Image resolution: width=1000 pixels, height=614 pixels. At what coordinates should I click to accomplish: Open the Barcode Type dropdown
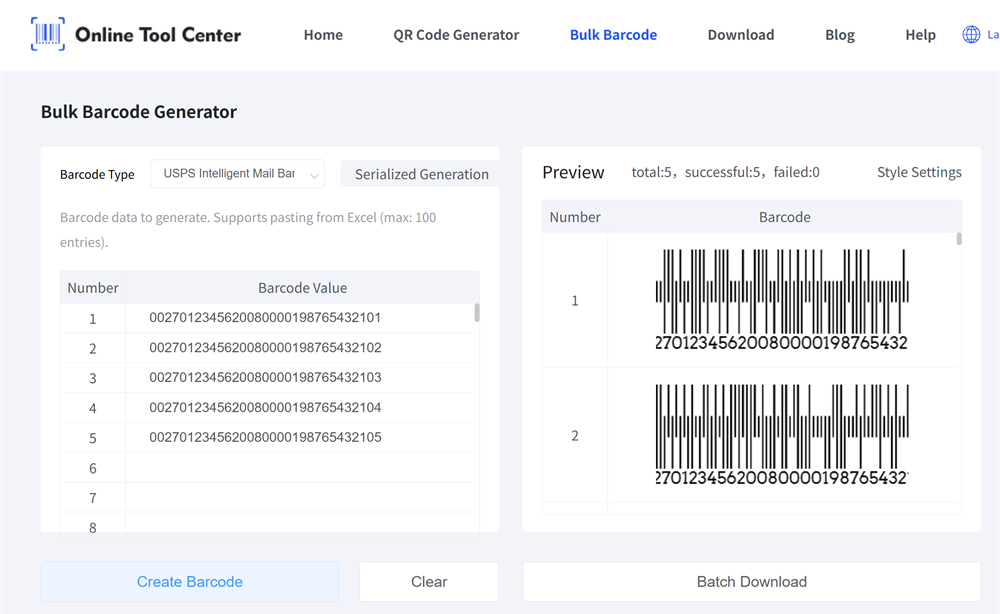pyautogui.click(x=237, y=173)
